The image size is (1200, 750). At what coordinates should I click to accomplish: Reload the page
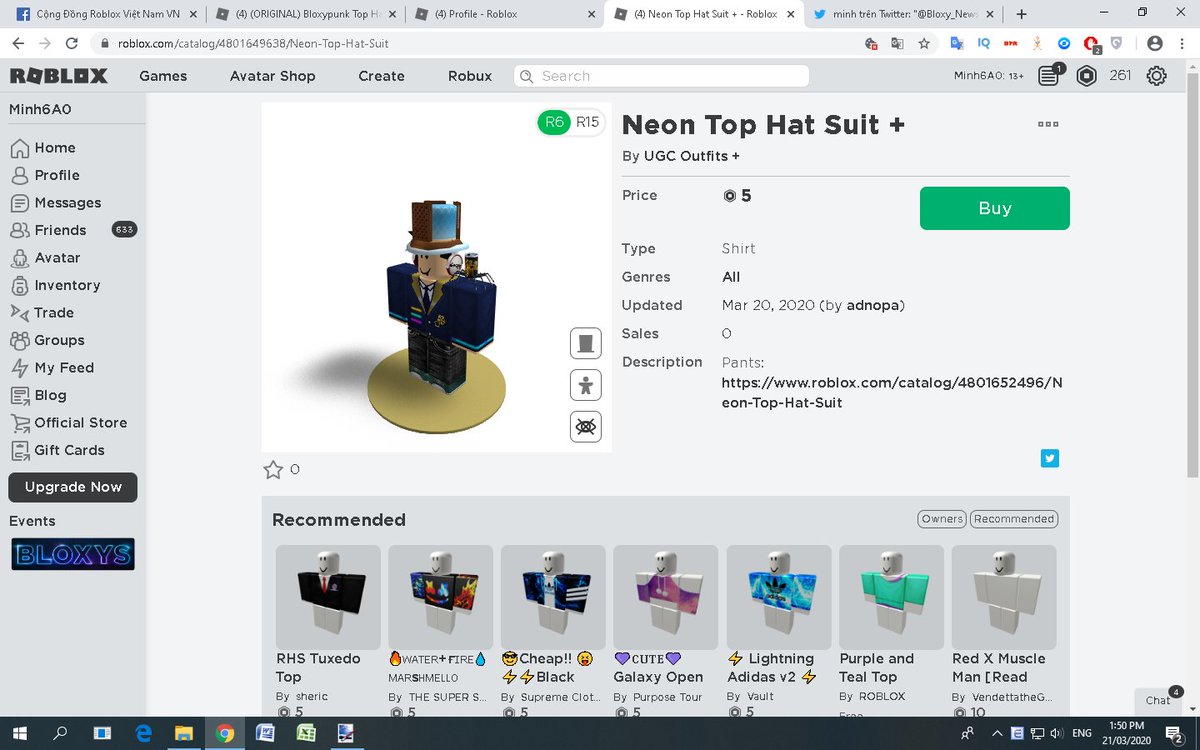(x=71, y=44)
